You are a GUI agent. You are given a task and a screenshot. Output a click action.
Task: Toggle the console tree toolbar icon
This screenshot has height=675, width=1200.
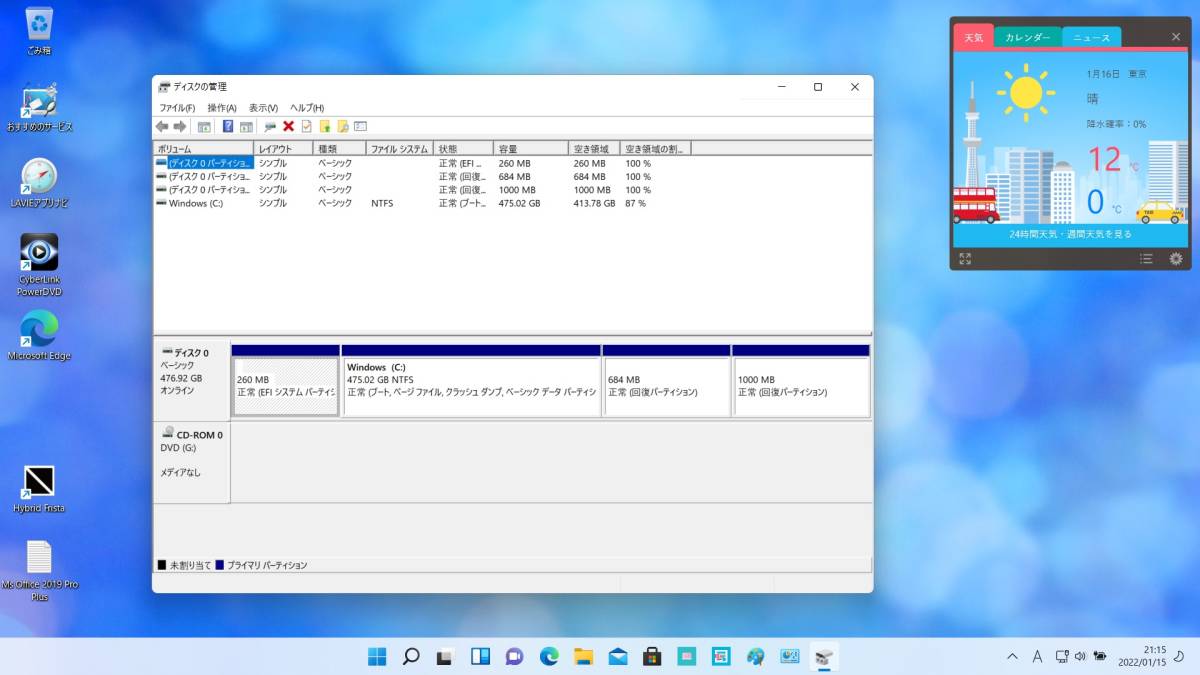(204, 126)
